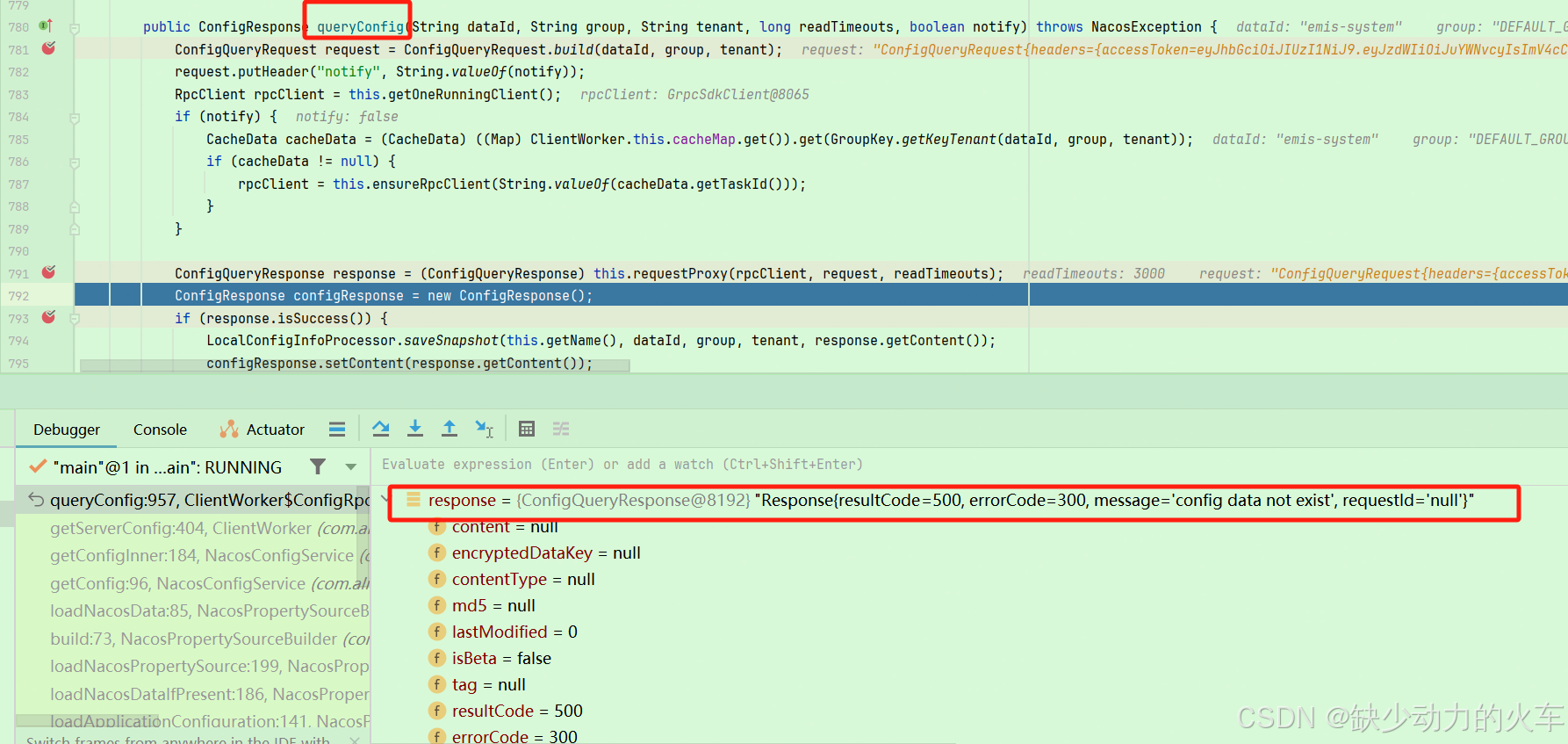The image size is (1568, 744).
Task: Click the field icon beside resultCode = 500
Action: coord(437,711)
